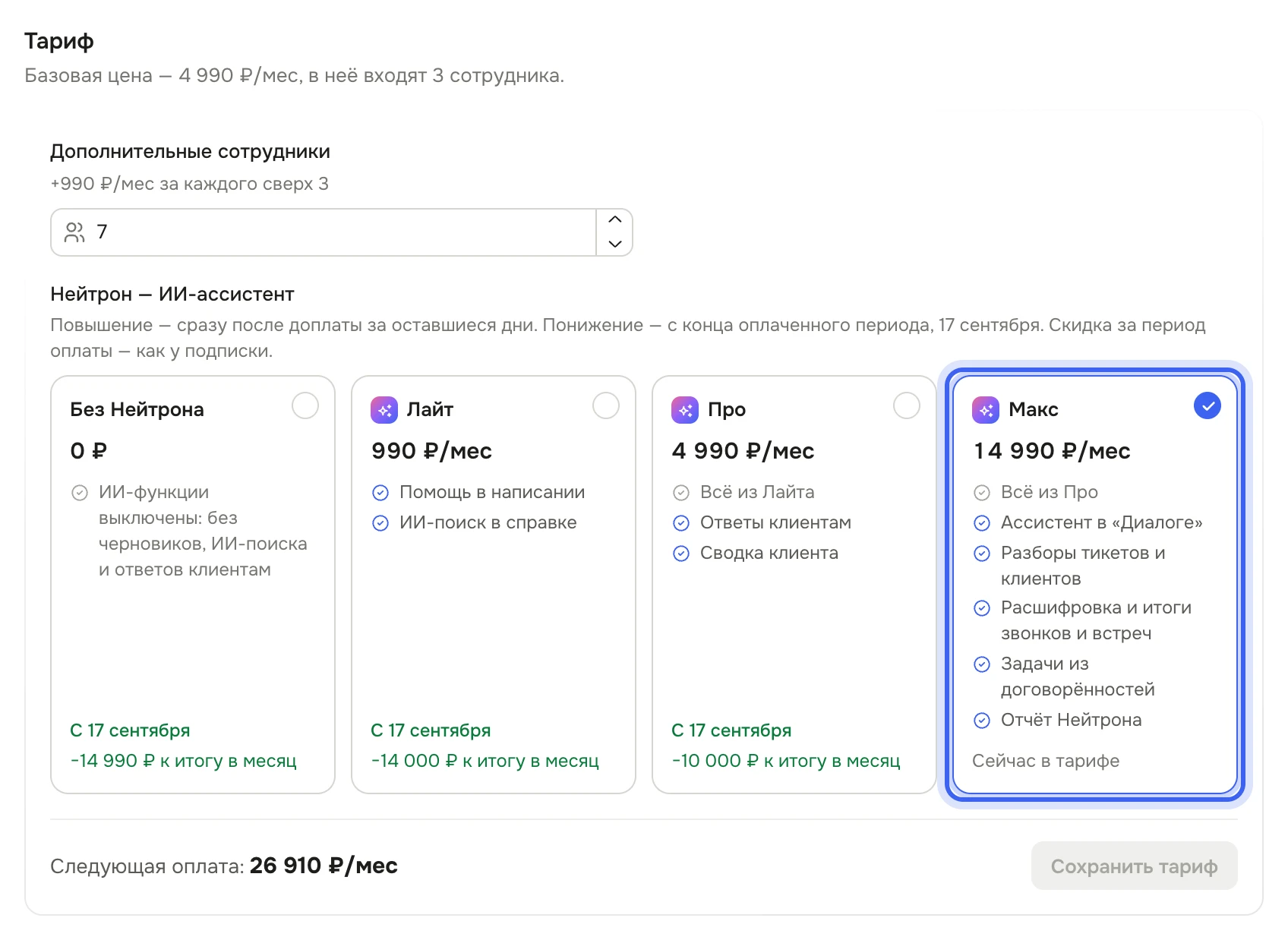Click the Нейтрон icon on the Макс card

click(986, 410)
